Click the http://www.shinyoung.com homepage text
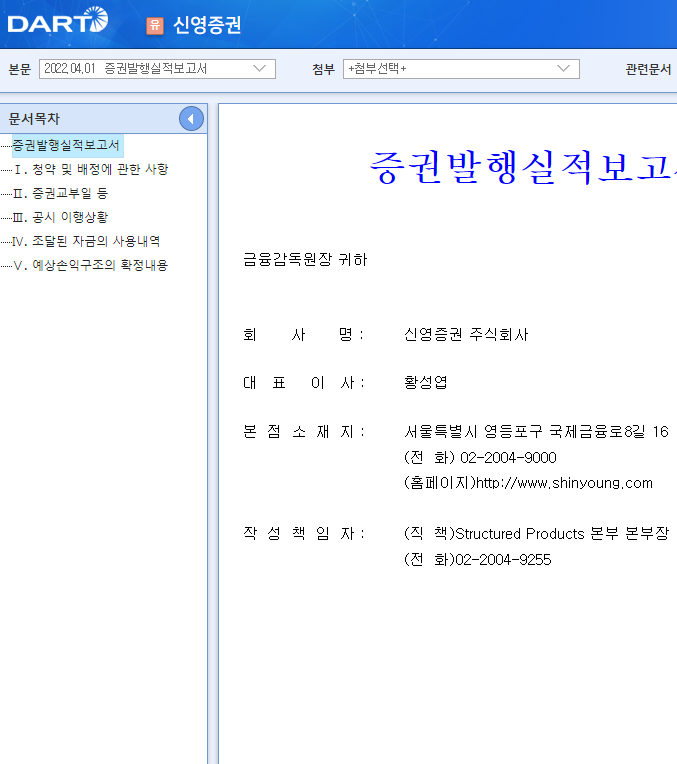This screenshot has width=677, height=764. (564, 482)
